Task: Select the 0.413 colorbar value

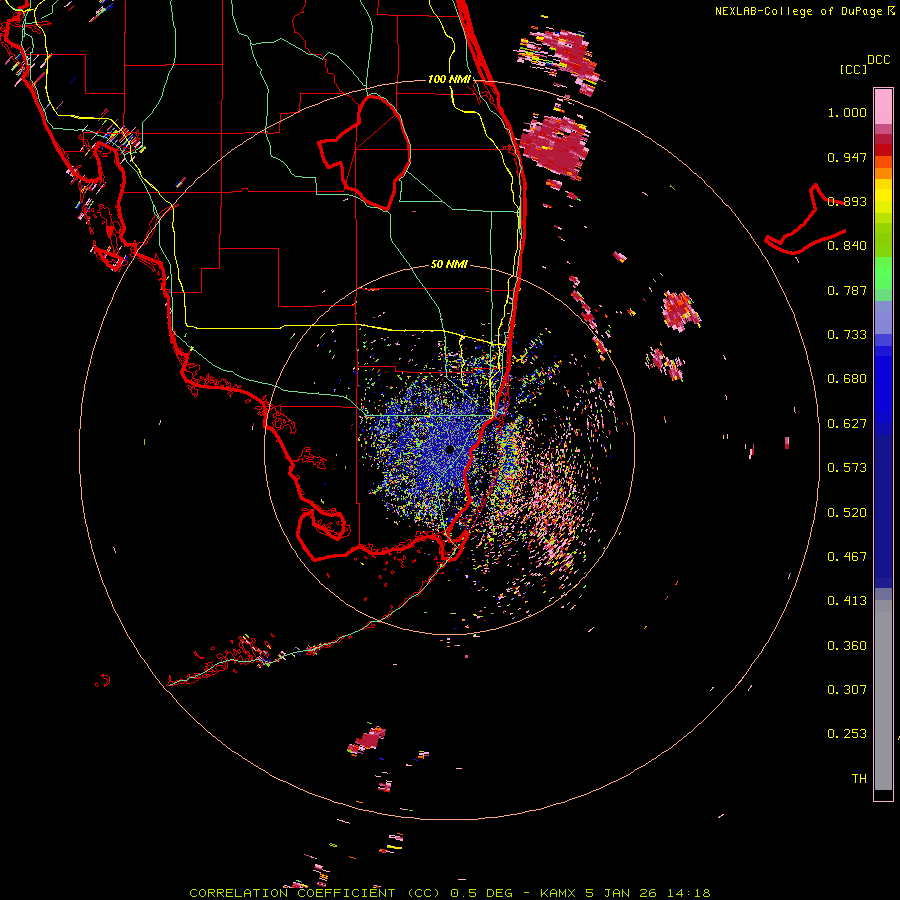Action: pos(847,601)
